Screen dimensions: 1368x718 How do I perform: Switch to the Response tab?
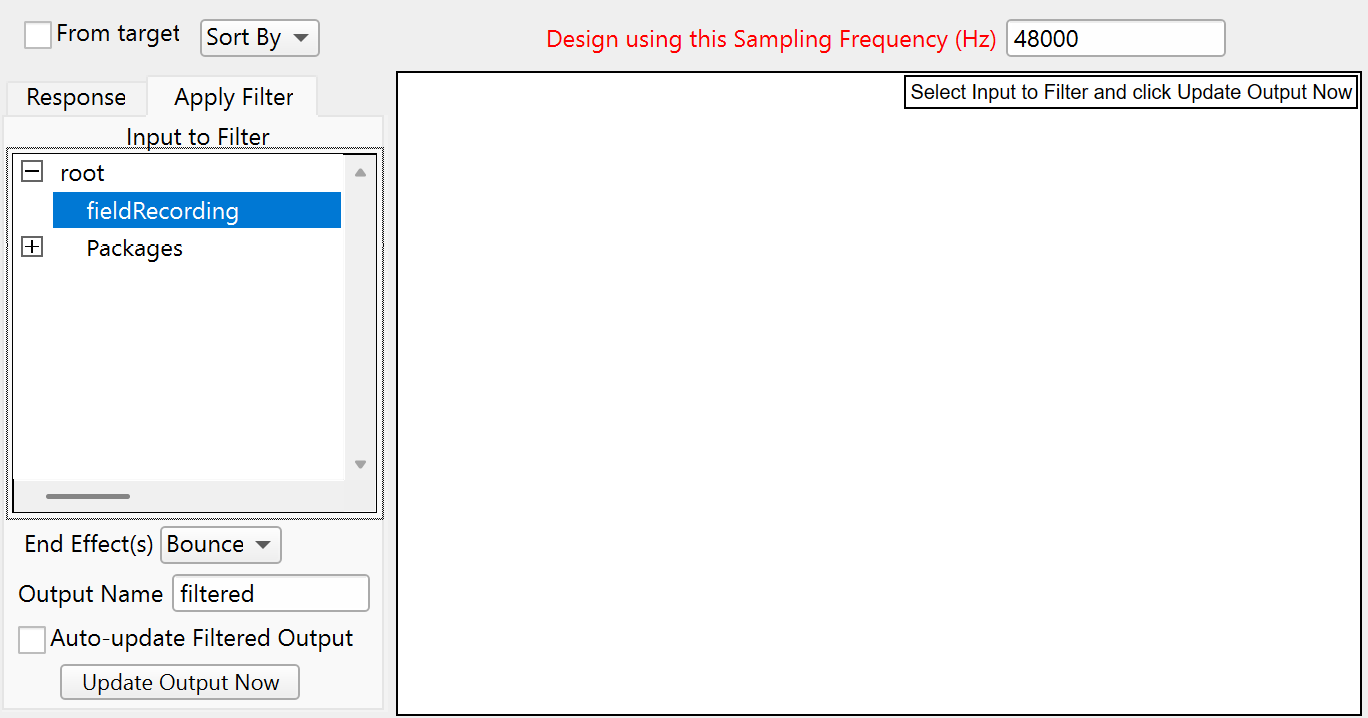76,98
